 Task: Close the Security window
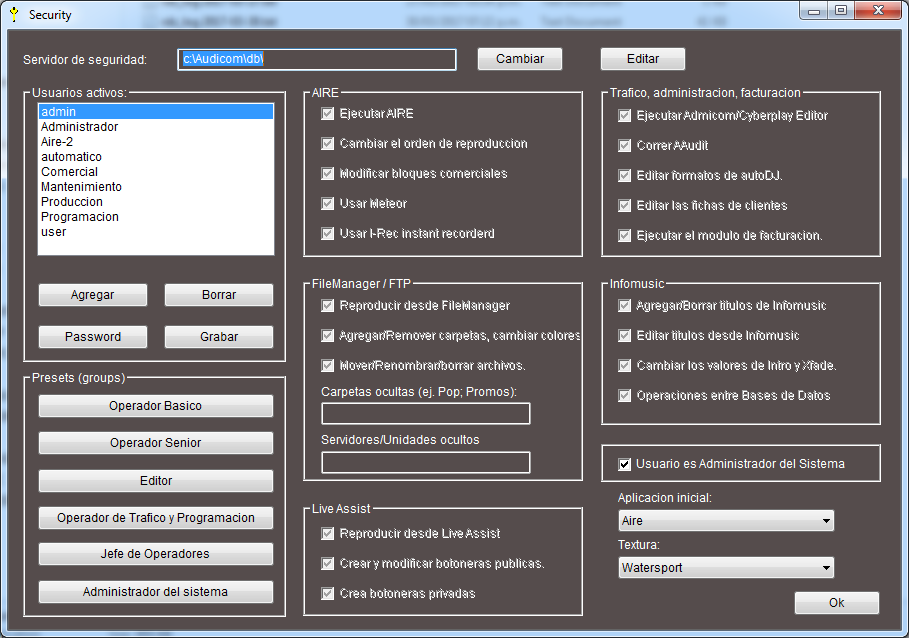(879, 10)
